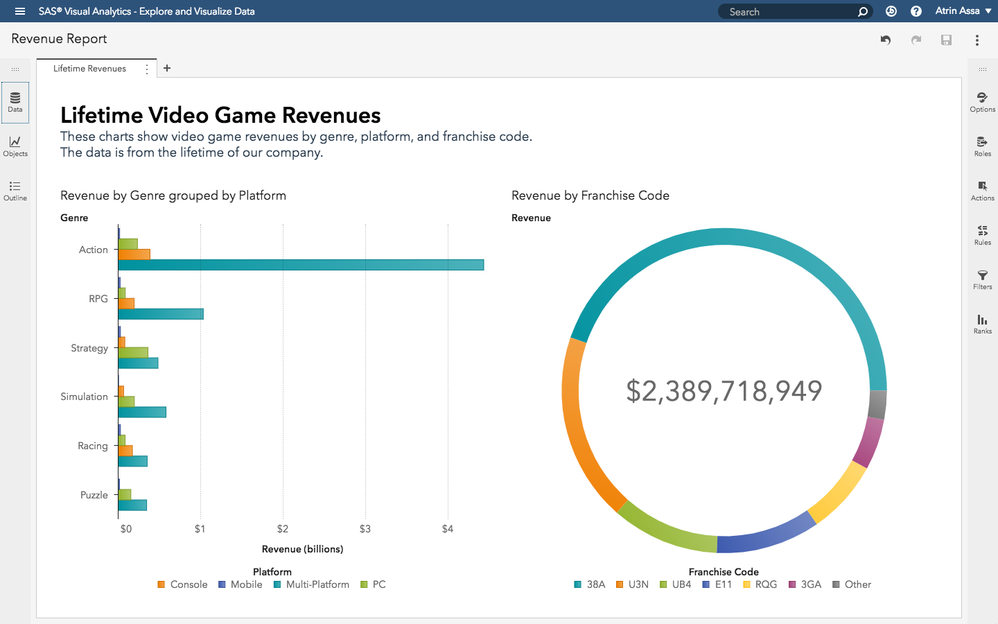Open the Lifetime Revenues tab options menu
998x624 pixels.
[147, 69]
